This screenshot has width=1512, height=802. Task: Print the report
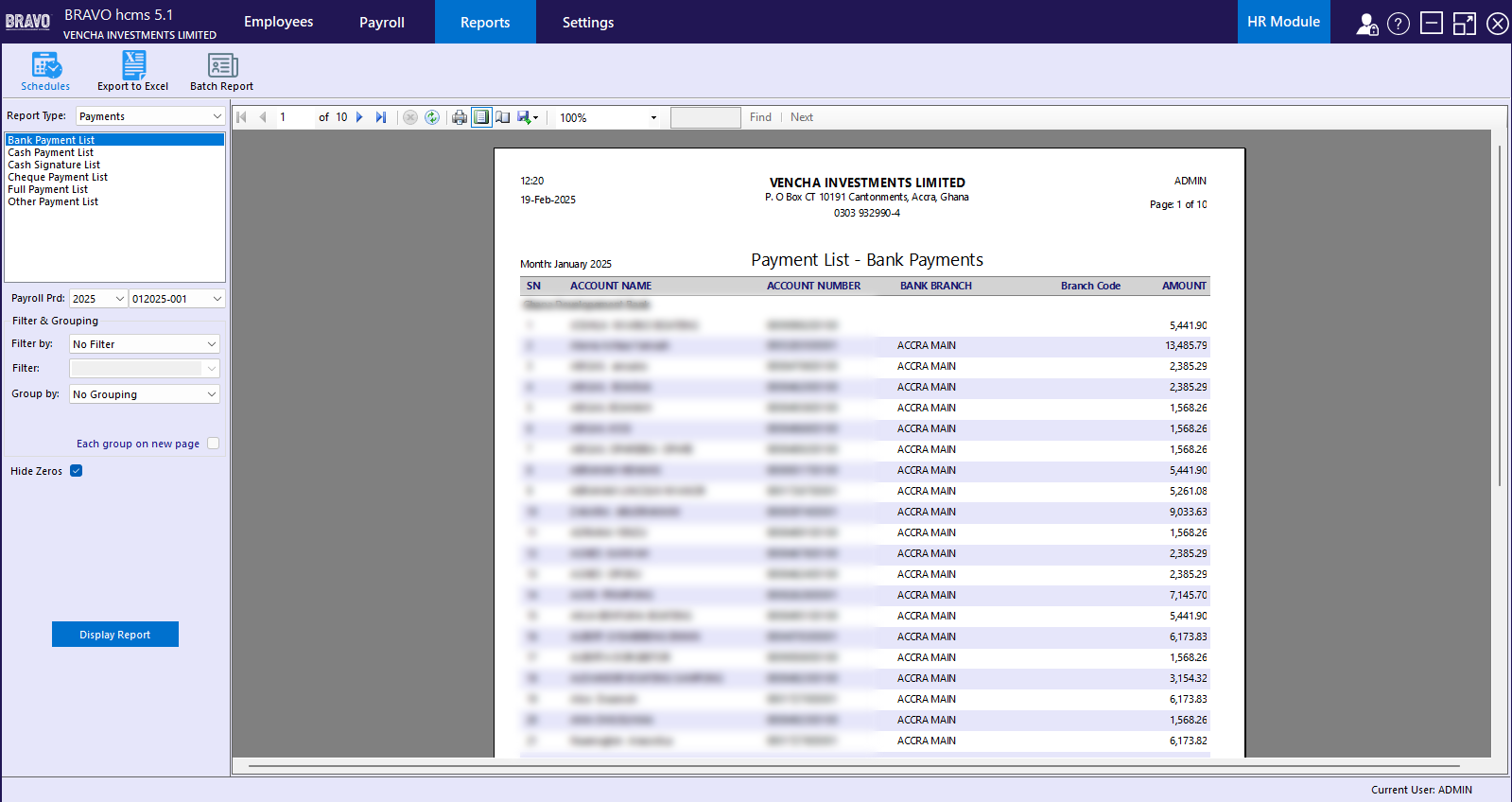[460, 117]
